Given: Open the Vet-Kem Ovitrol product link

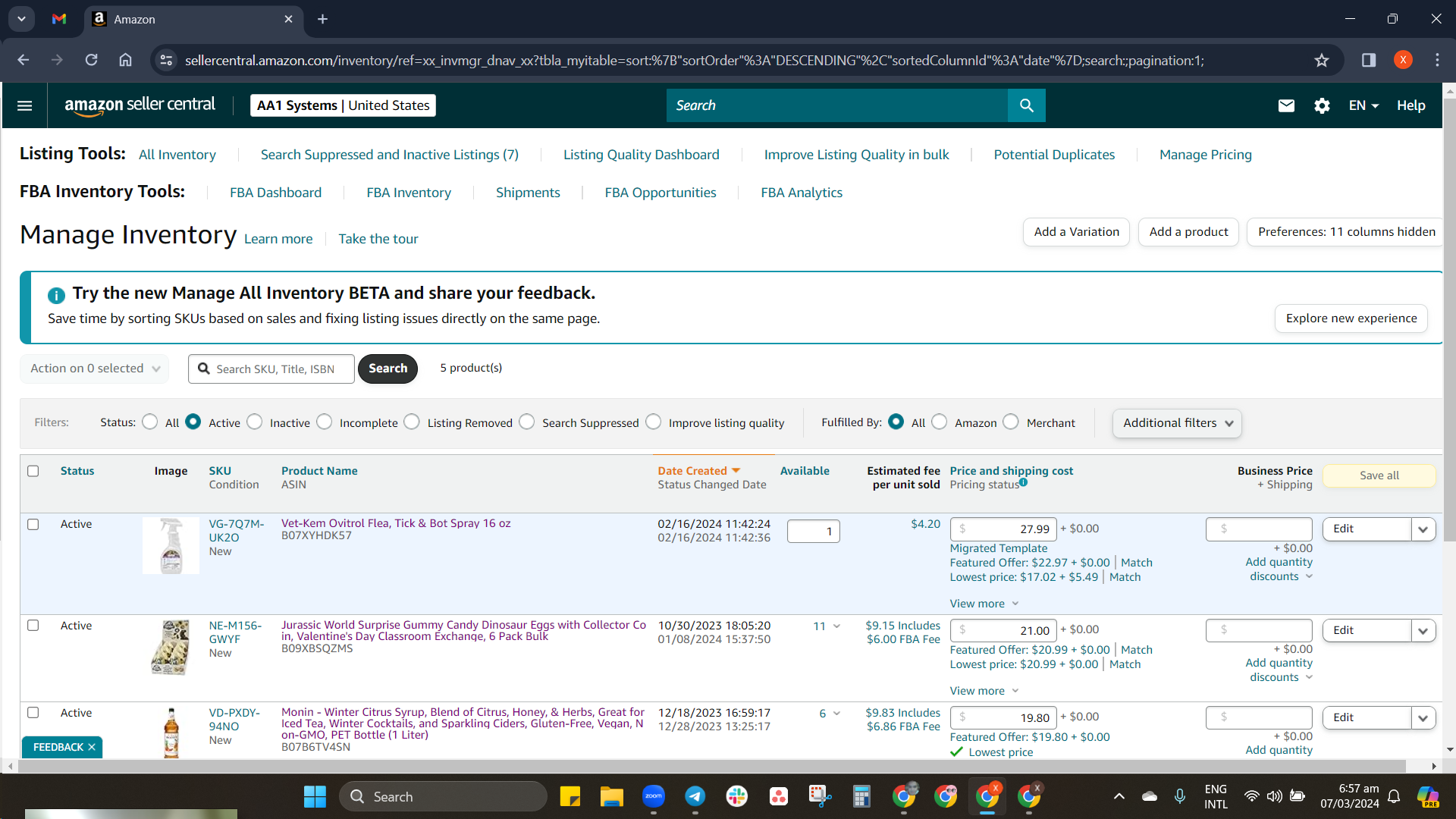Looking at the screenshot, I should [396, 523].
